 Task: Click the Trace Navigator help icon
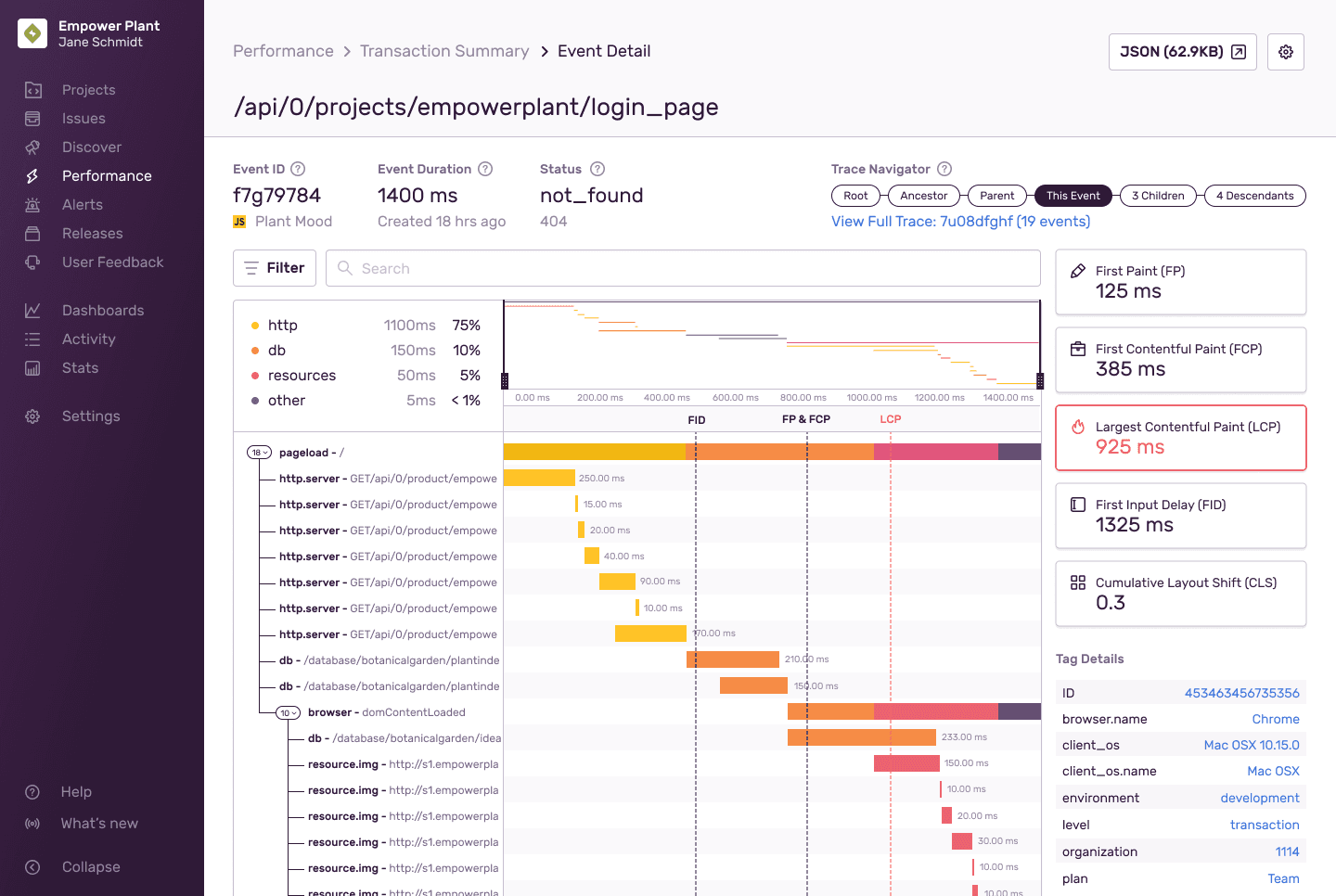tap(944, 169)
